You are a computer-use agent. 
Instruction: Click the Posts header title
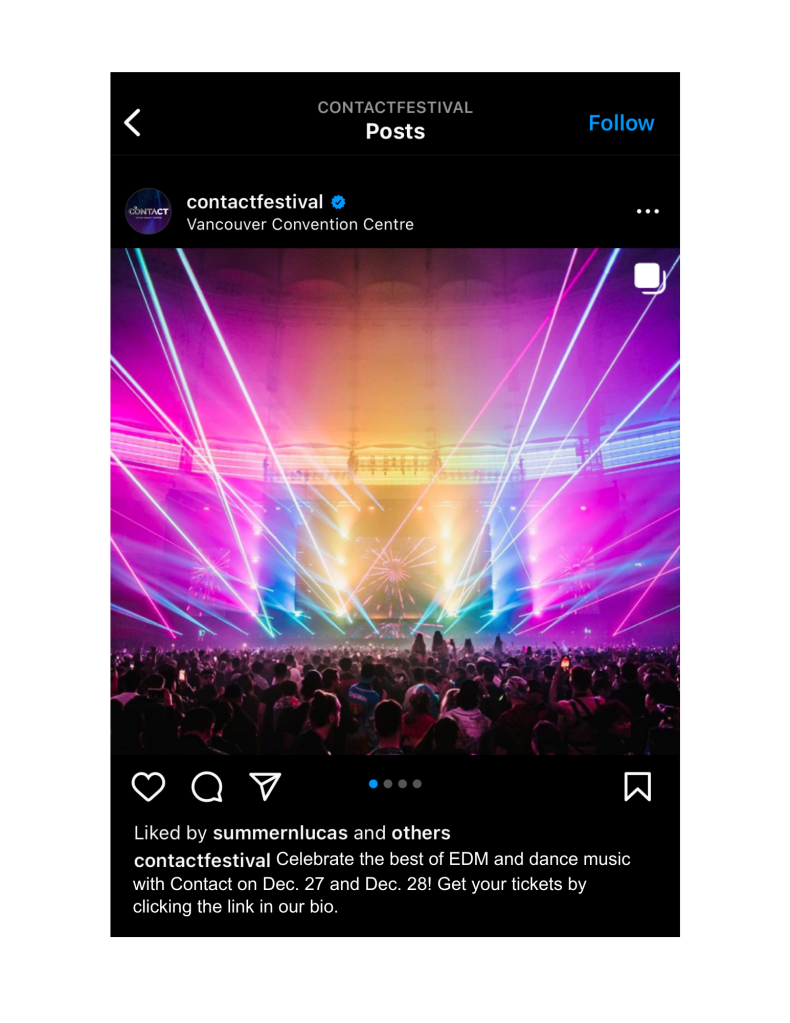[395, 131]
